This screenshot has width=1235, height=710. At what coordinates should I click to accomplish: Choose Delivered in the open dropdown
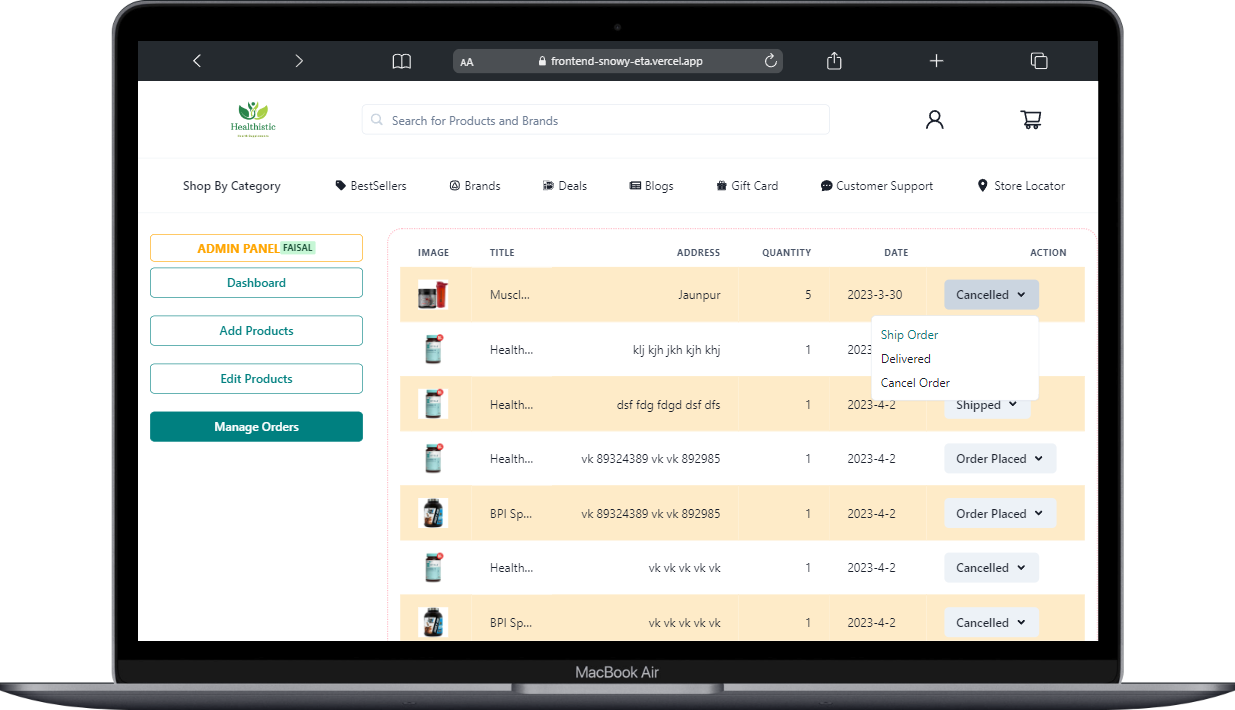pos(906,359)
